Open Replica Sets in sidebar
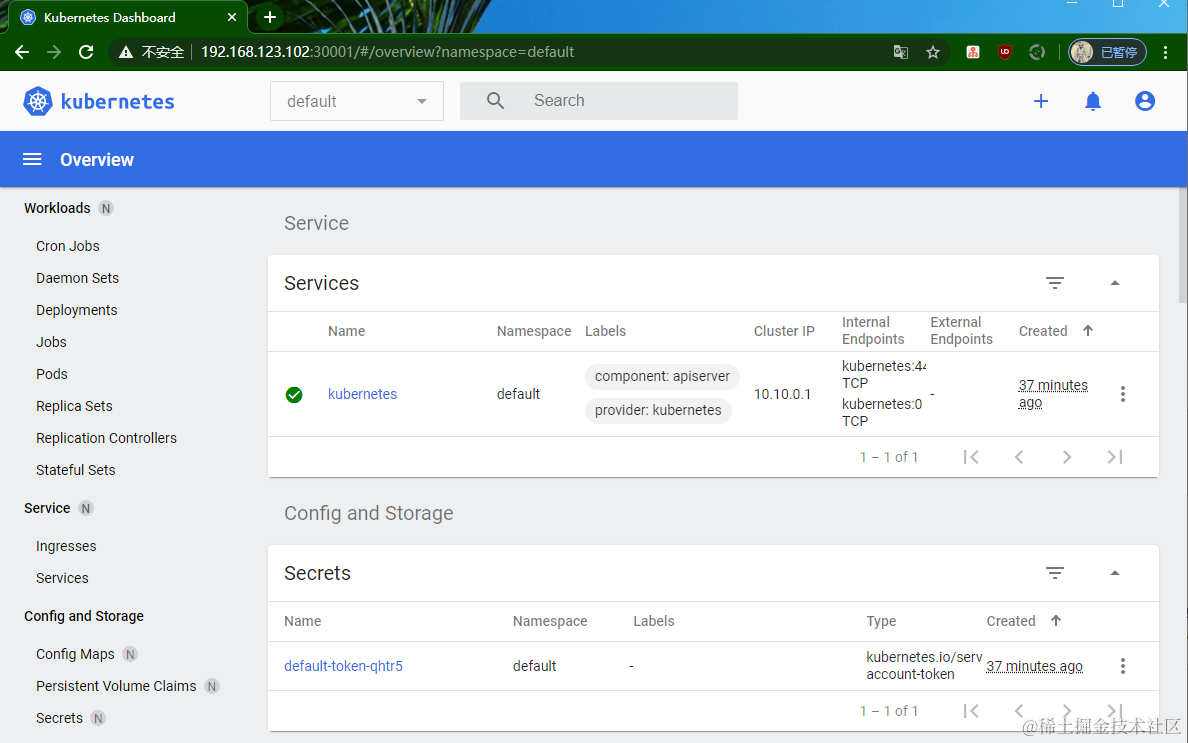 point(74,406)
